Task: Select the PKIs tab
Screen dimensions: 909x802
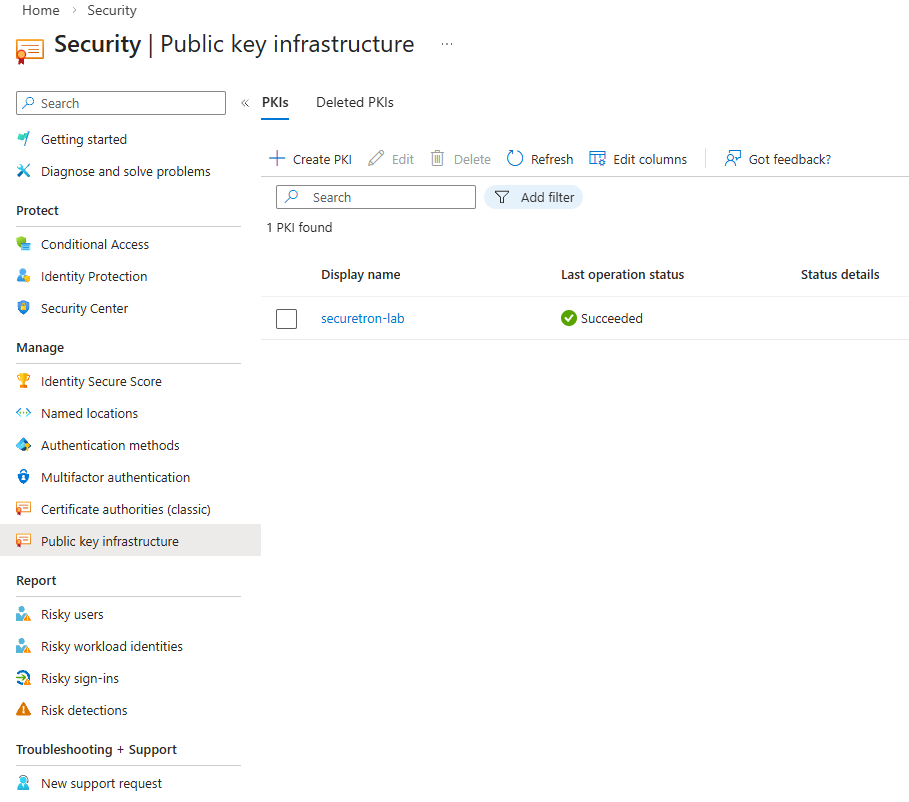Action: pos(275,102)
